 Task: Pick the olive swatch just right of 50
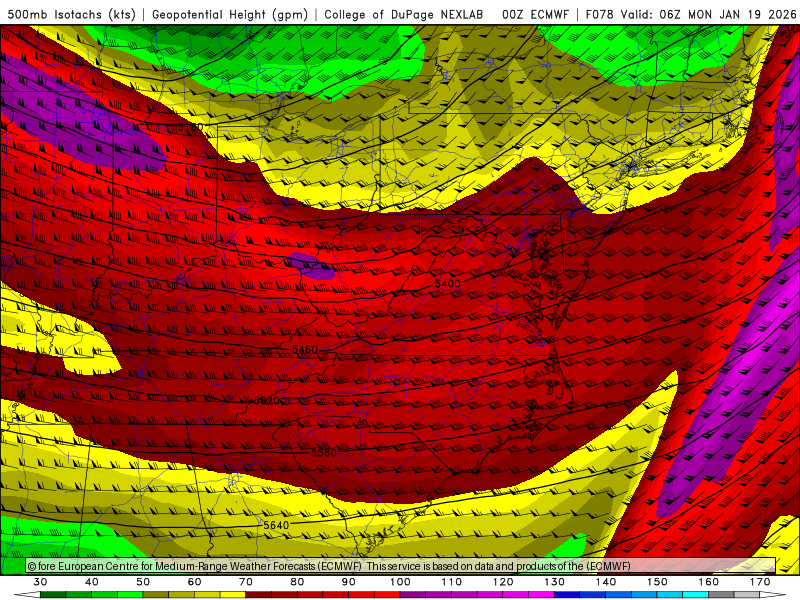[x=156, y=595]
